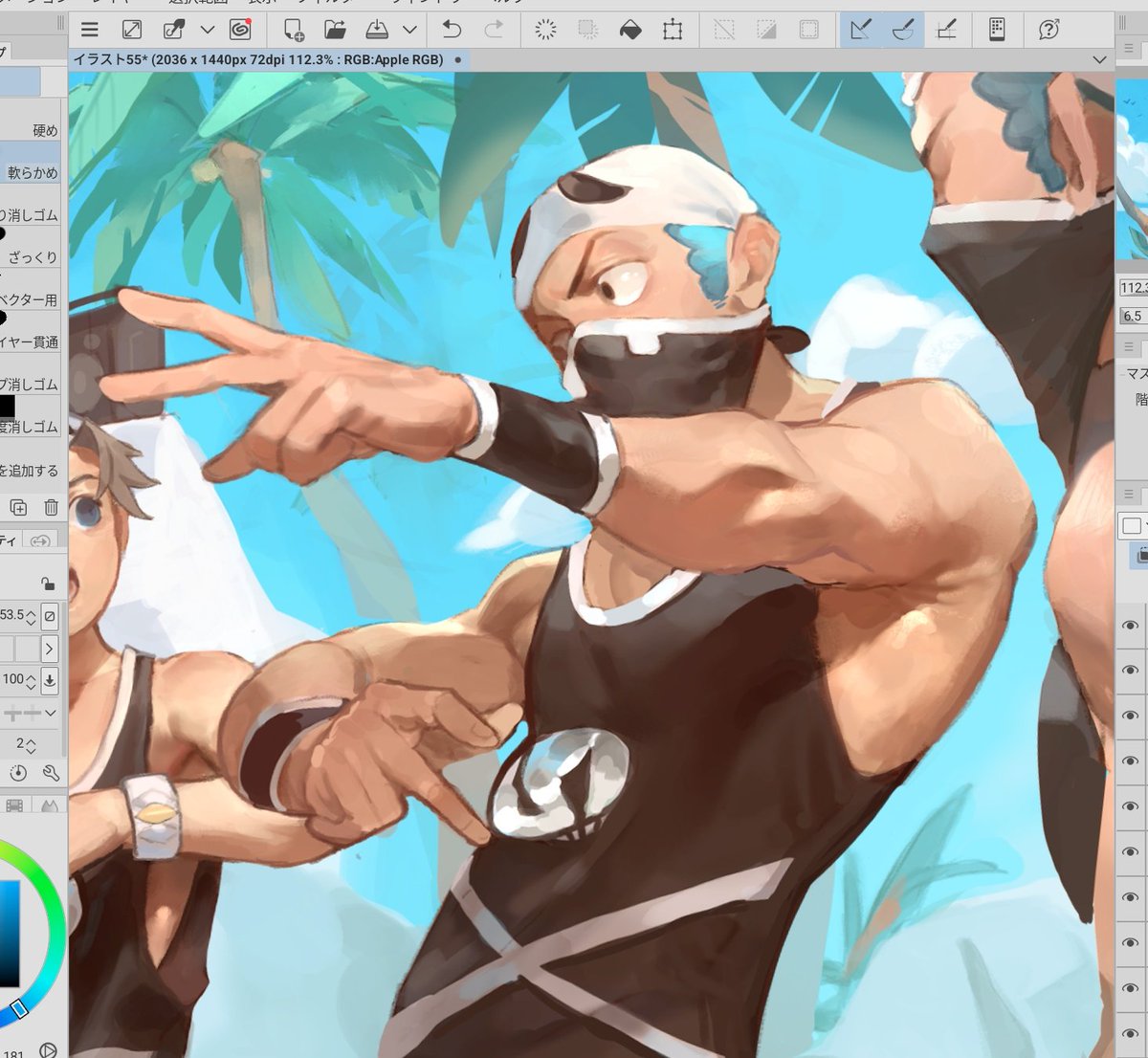Screen dimensions: 1148x1058
Task: Open the マス panel grip menu icon
Action: click(1129, 346)
